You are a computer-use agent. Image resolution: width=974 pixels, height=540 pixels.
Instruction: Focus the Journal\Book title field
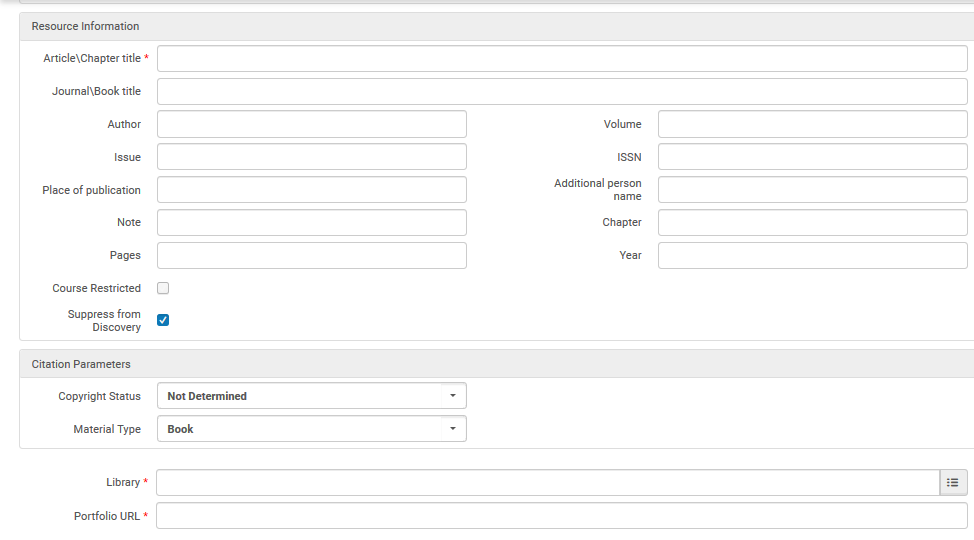click(x=561, y=92)
